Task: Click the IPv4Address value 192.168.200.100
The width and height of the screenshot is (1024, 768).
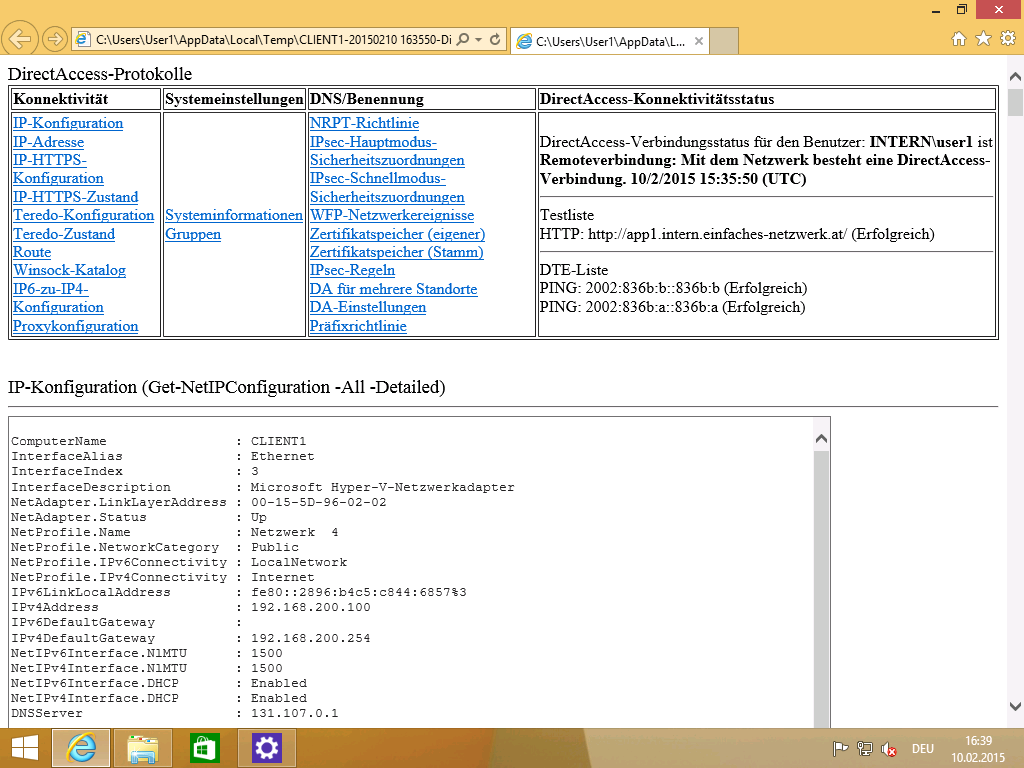Action: pos(311,607)
